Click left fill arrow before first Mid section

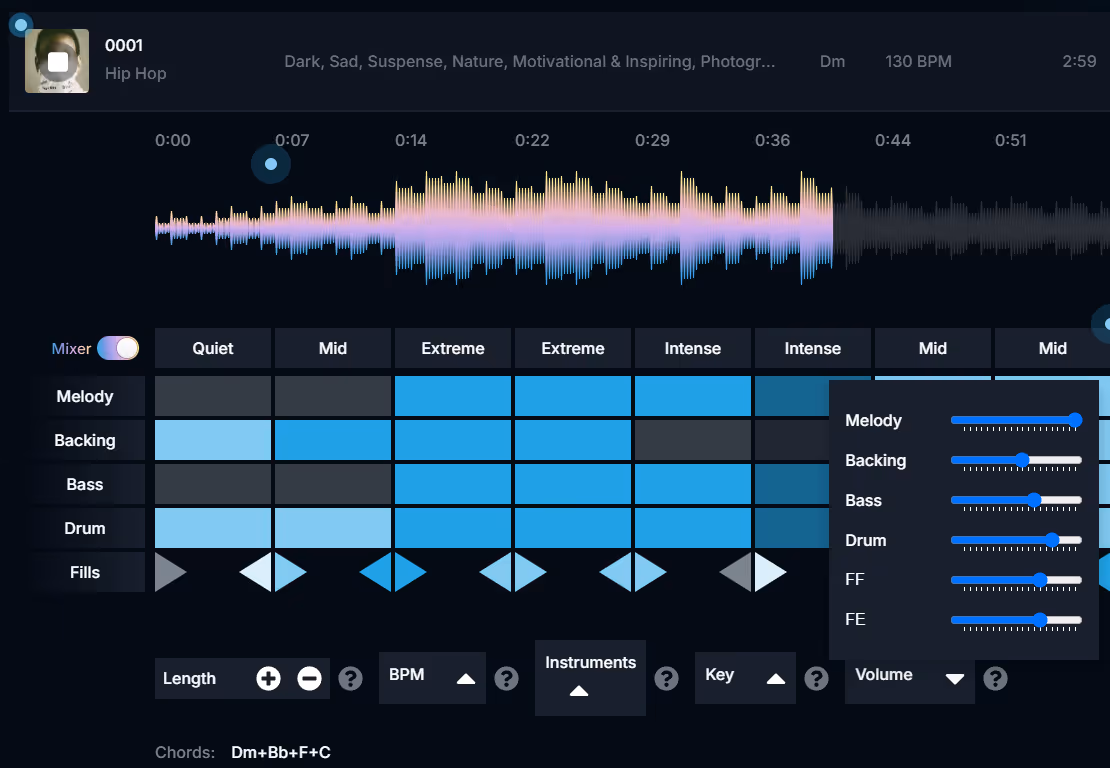pos(258,572)
